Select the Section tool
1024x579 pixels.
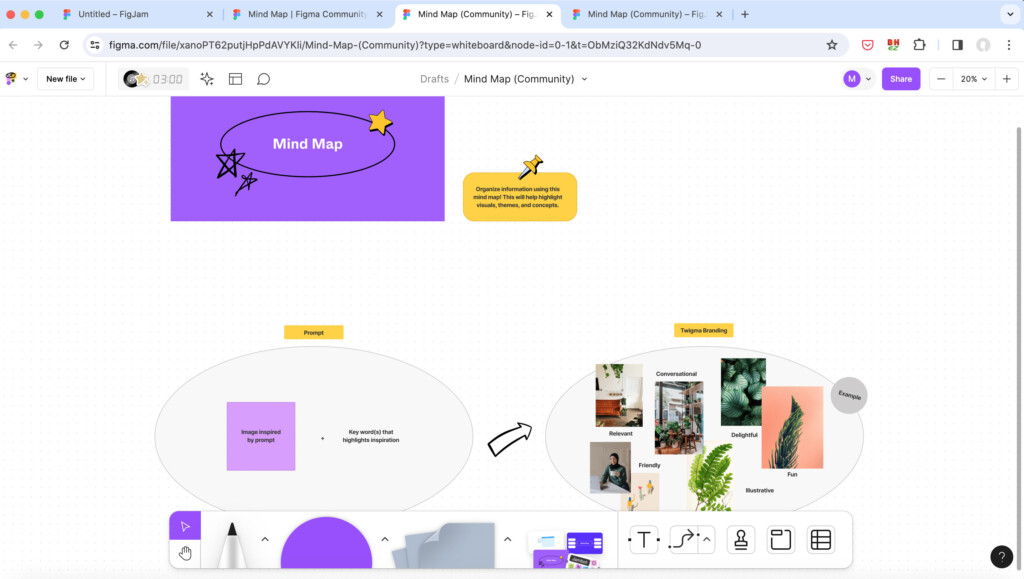[x=781, y=540]
